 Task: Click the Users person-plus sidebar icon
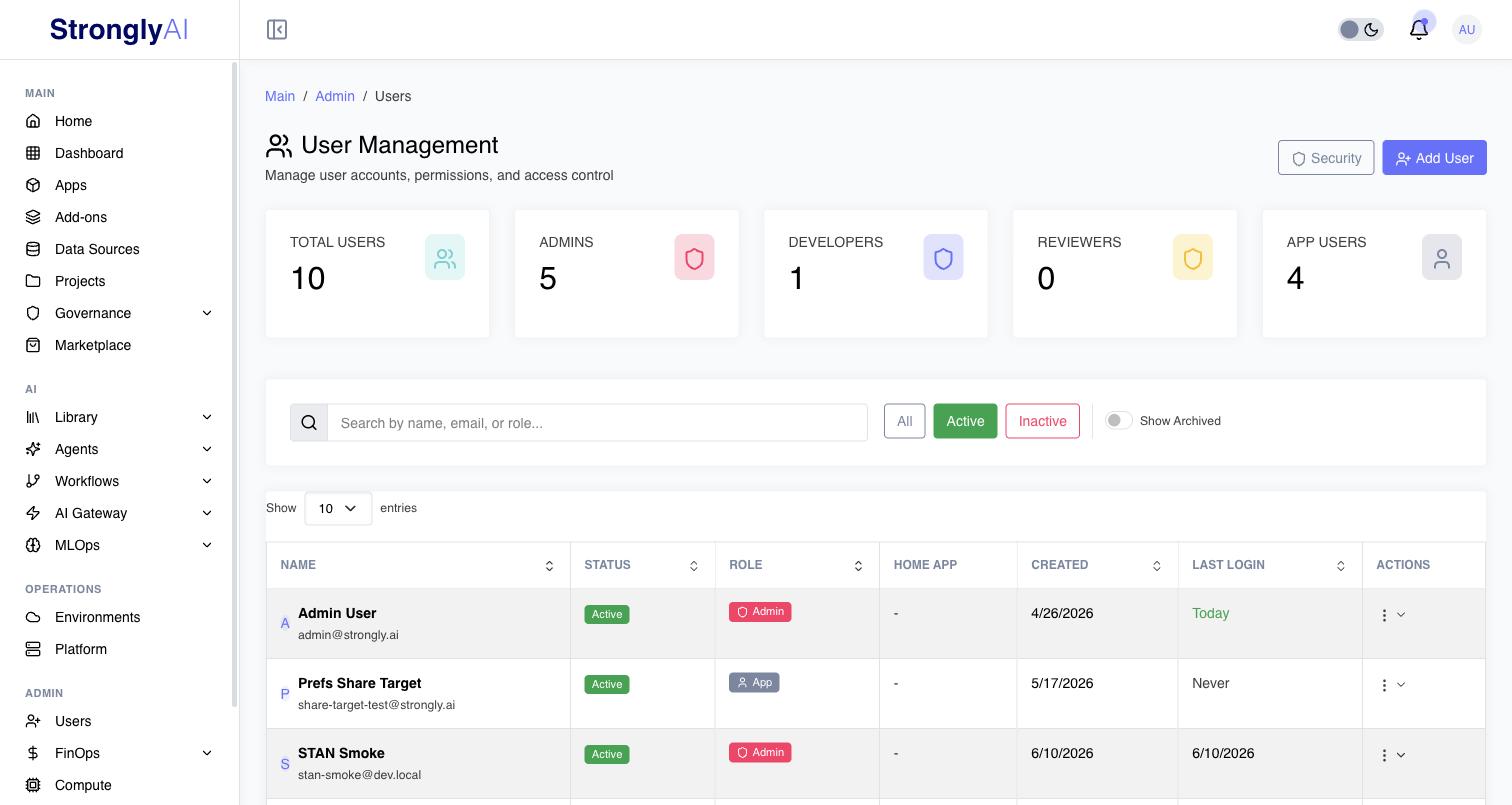[x=33, y=721]
